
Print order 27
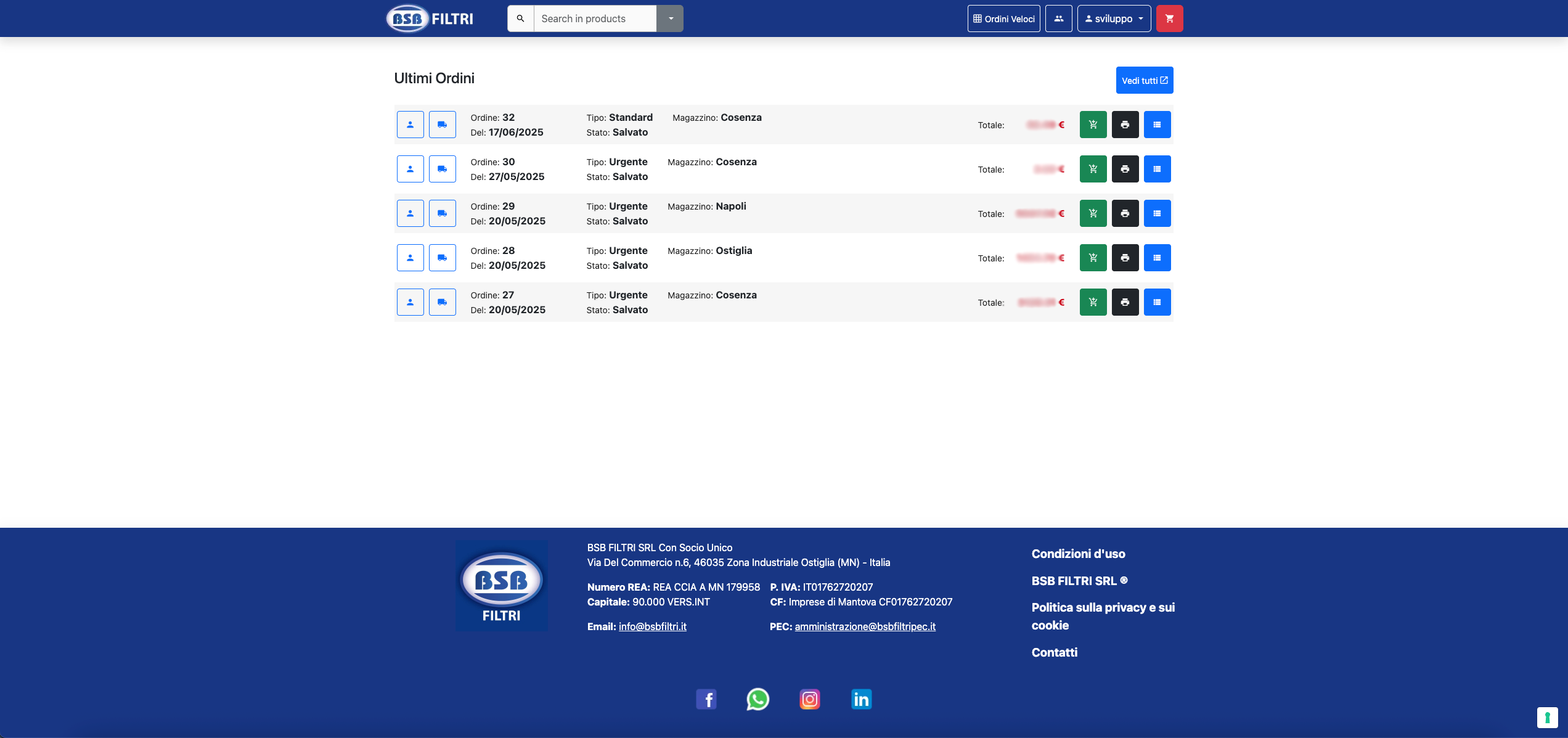[x=1125, y=302]
